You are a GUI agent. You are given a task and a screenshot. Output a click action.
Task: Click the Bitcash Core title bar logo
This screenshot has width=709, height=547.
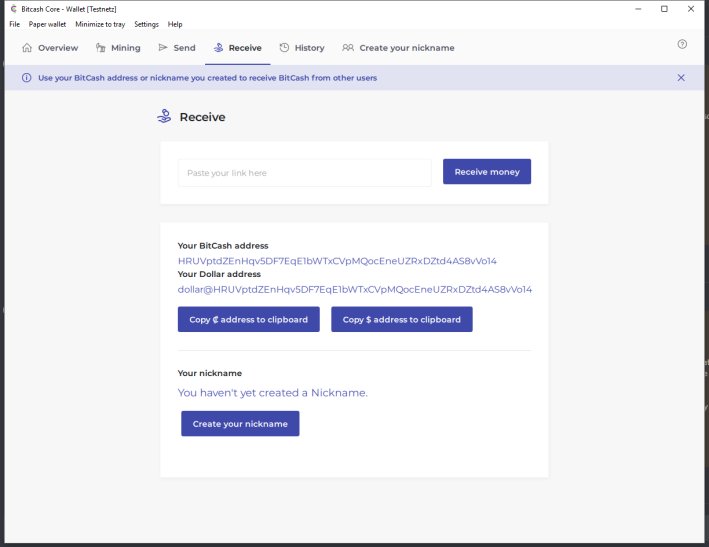[x=14, y=9]
